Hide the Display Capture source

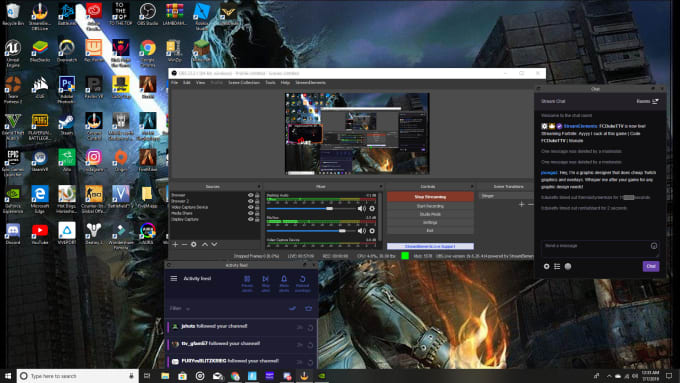tap(251, 219)
